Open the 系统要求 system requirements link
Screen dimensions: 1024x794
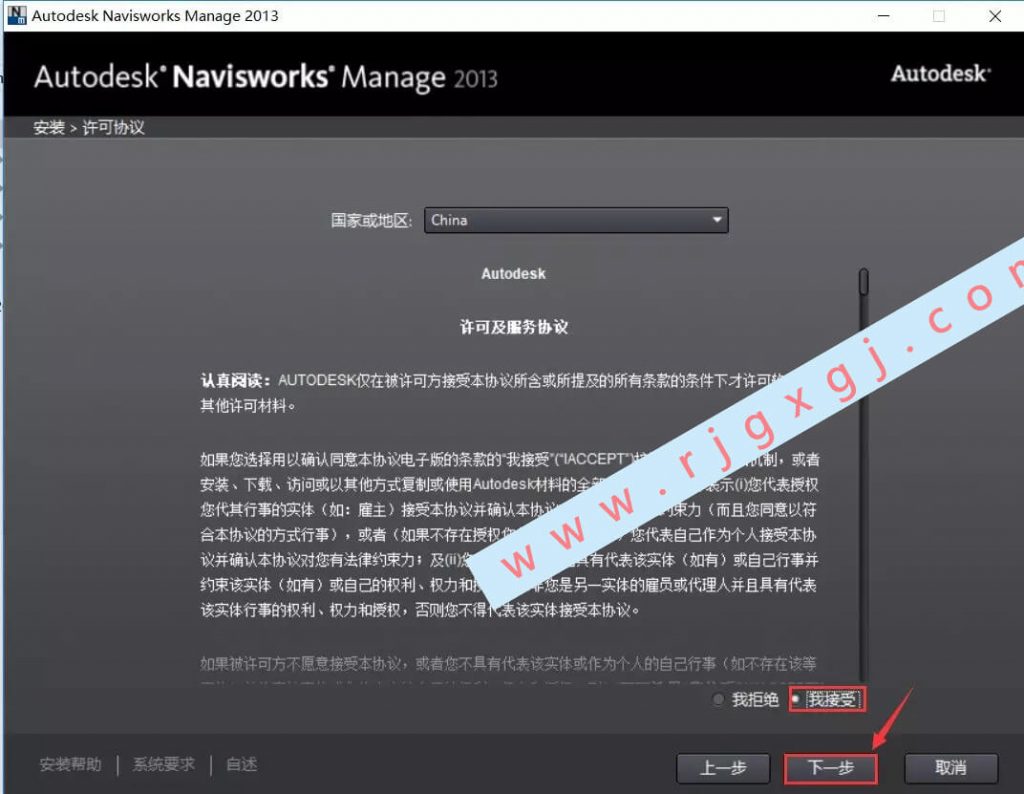click(164, 764)
